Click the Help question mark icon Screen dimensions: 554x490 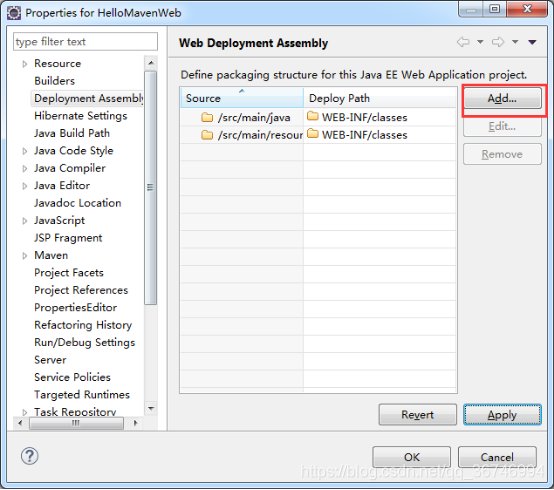[x=30, y=456]
